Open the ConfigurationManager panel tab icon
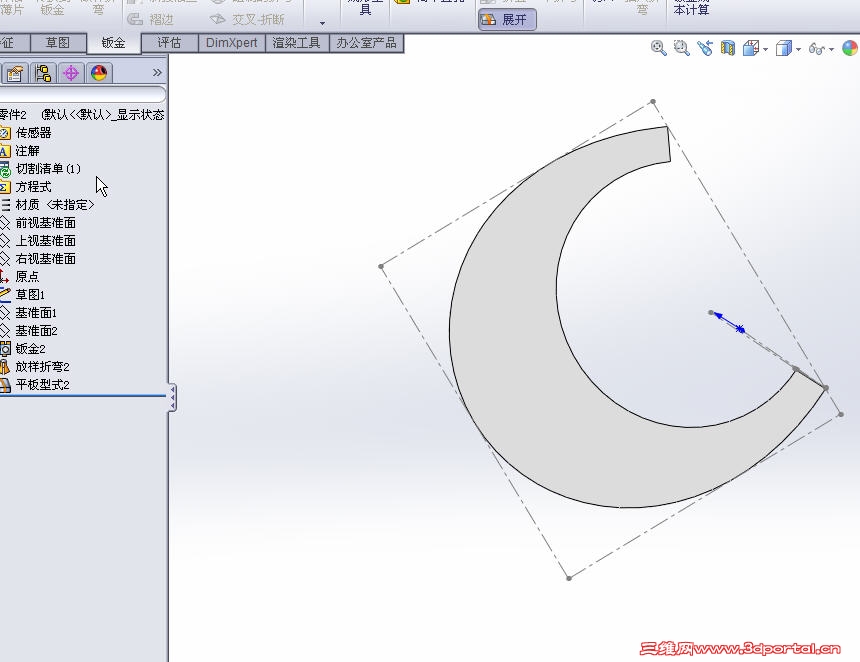Screen dimensions: 860x662 (42, 73)
